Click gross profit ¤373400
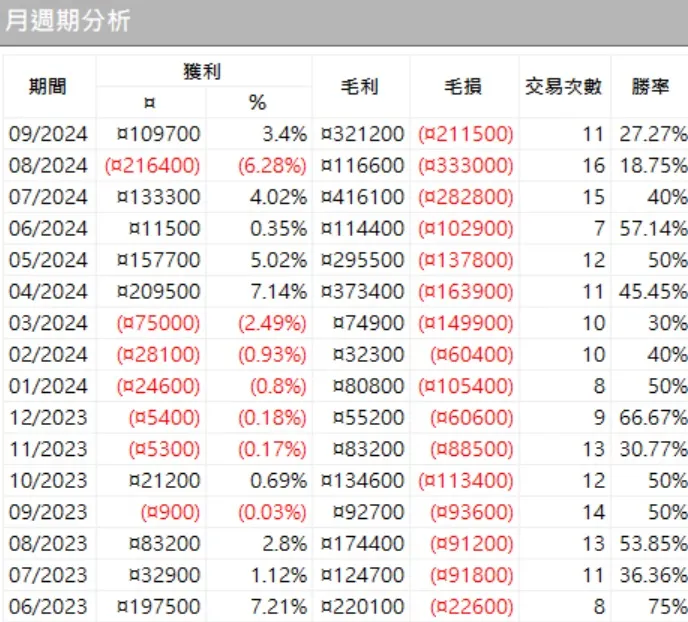Viewport: 688px width, 622px height. pyautogui.click(x=362, y=292)
